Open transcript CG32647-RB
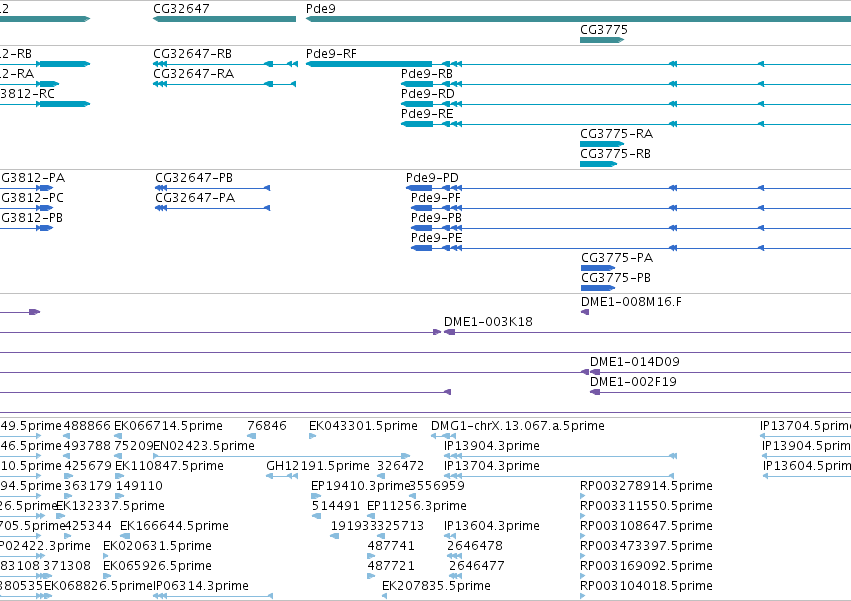The image size is (851, 601). pos(192,54)
